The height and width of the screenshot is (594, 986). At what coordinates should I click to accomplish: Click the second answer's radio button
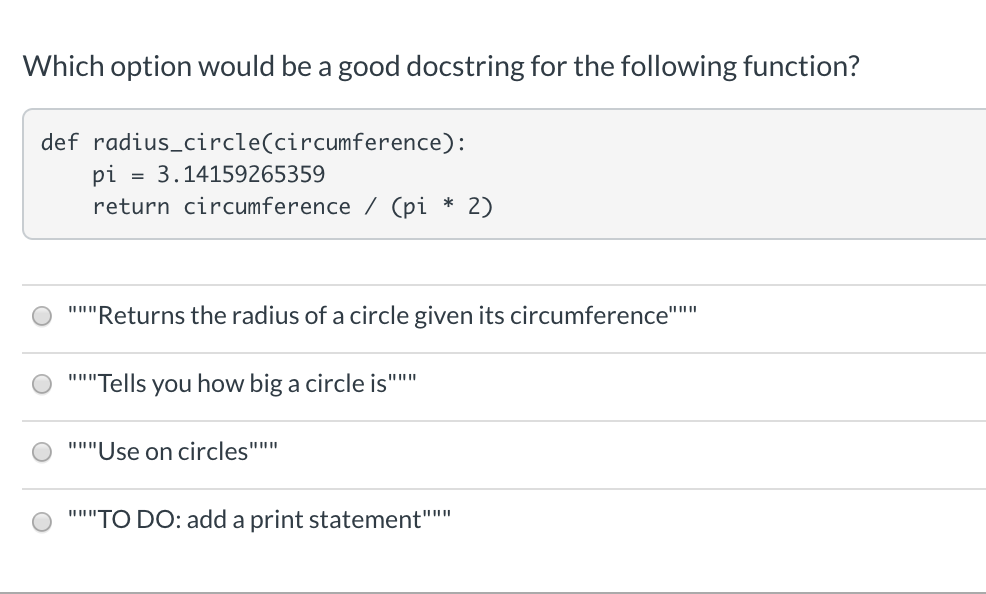pyautogui.click(x=42, y=383)
